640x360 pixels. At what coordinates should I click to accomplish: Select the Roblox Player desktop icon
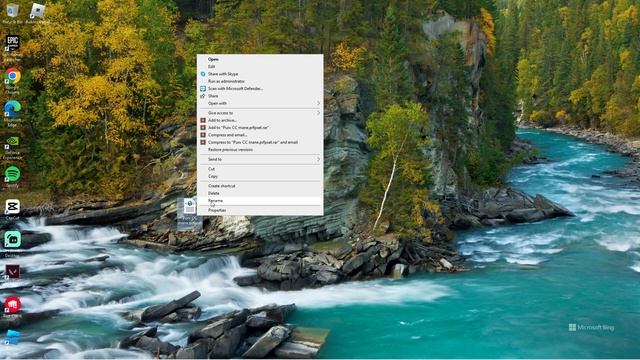[x=38, y=11]
